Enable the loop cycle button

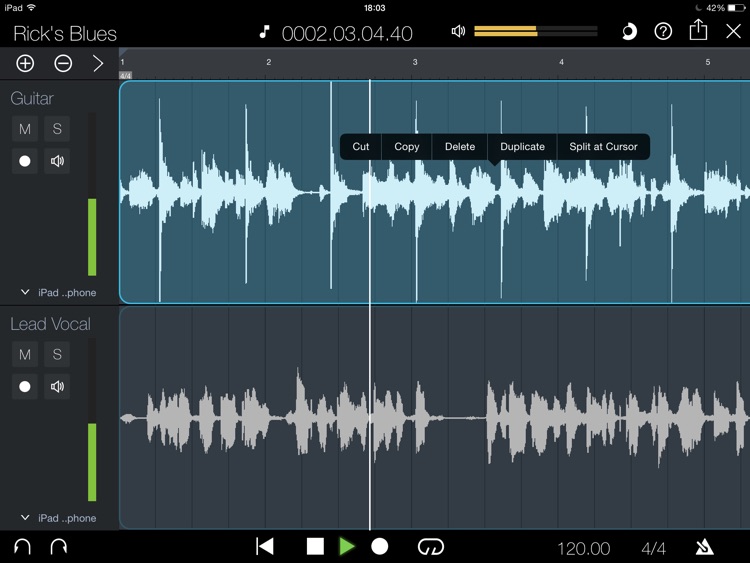coord(431,547)
